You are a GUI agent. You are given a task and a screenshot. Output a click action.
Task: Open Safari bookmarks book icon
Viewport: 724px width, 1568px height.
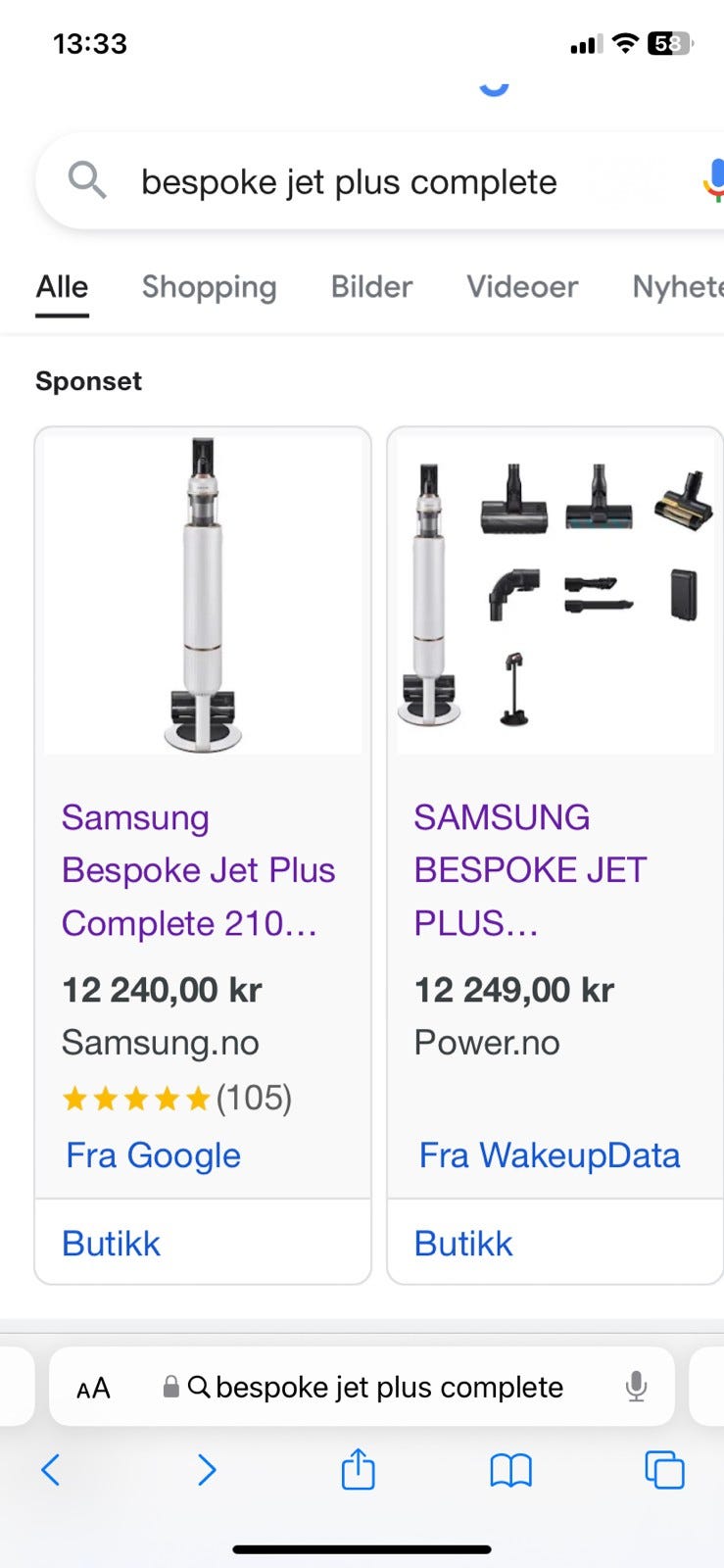coord(510,1470)
